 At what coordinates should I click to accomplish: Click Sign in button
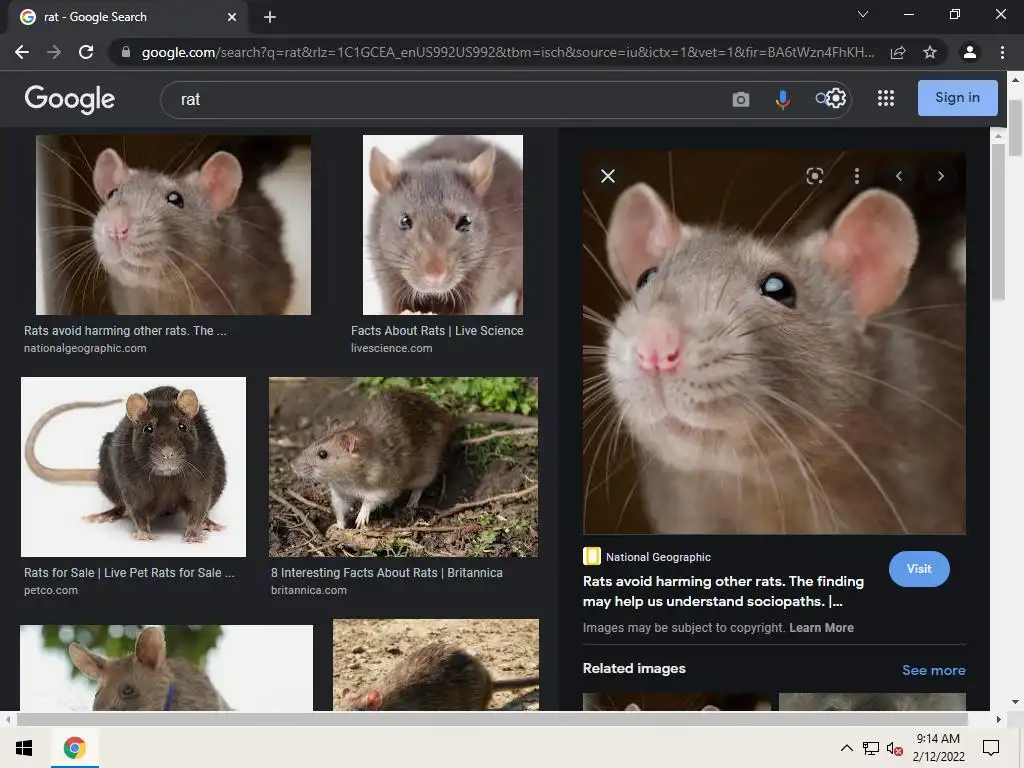point(957,98)
